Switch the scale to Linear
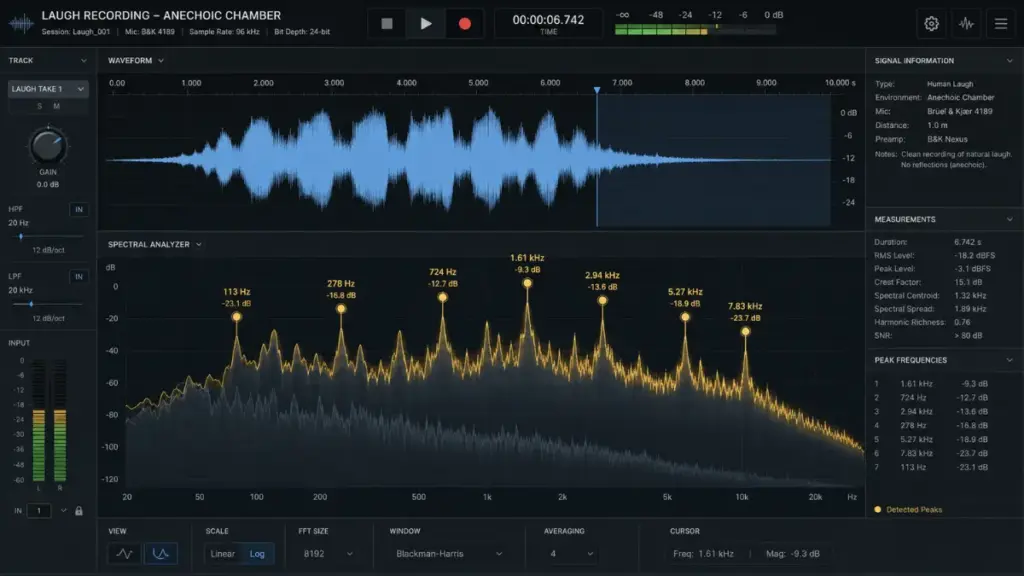 (223, 554)
